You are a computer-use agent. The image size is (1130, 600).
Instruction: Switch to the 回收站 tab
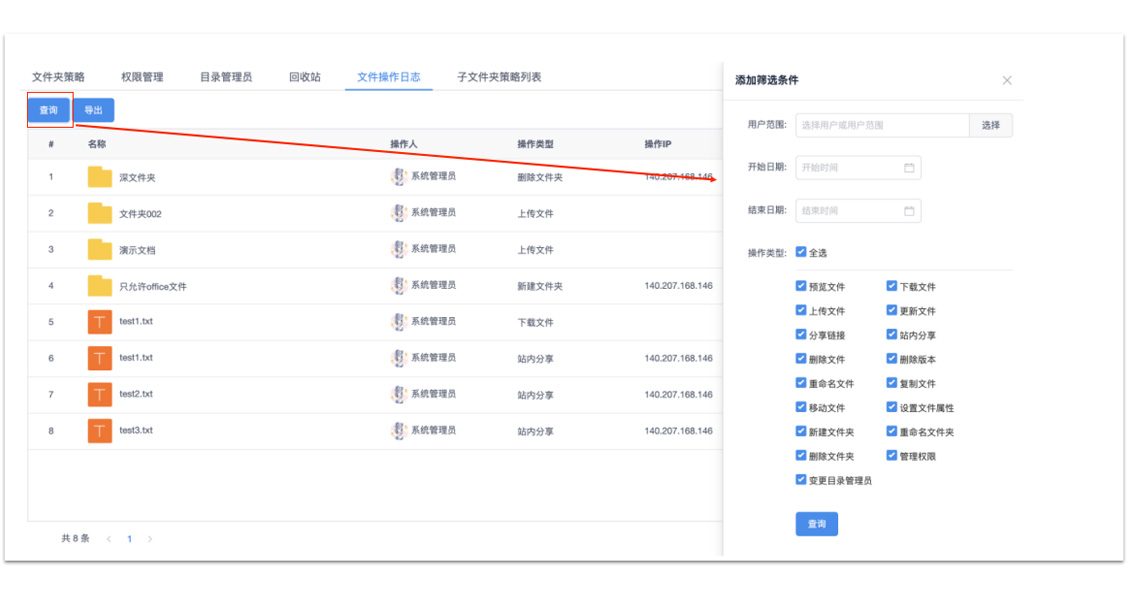[305, 77]
